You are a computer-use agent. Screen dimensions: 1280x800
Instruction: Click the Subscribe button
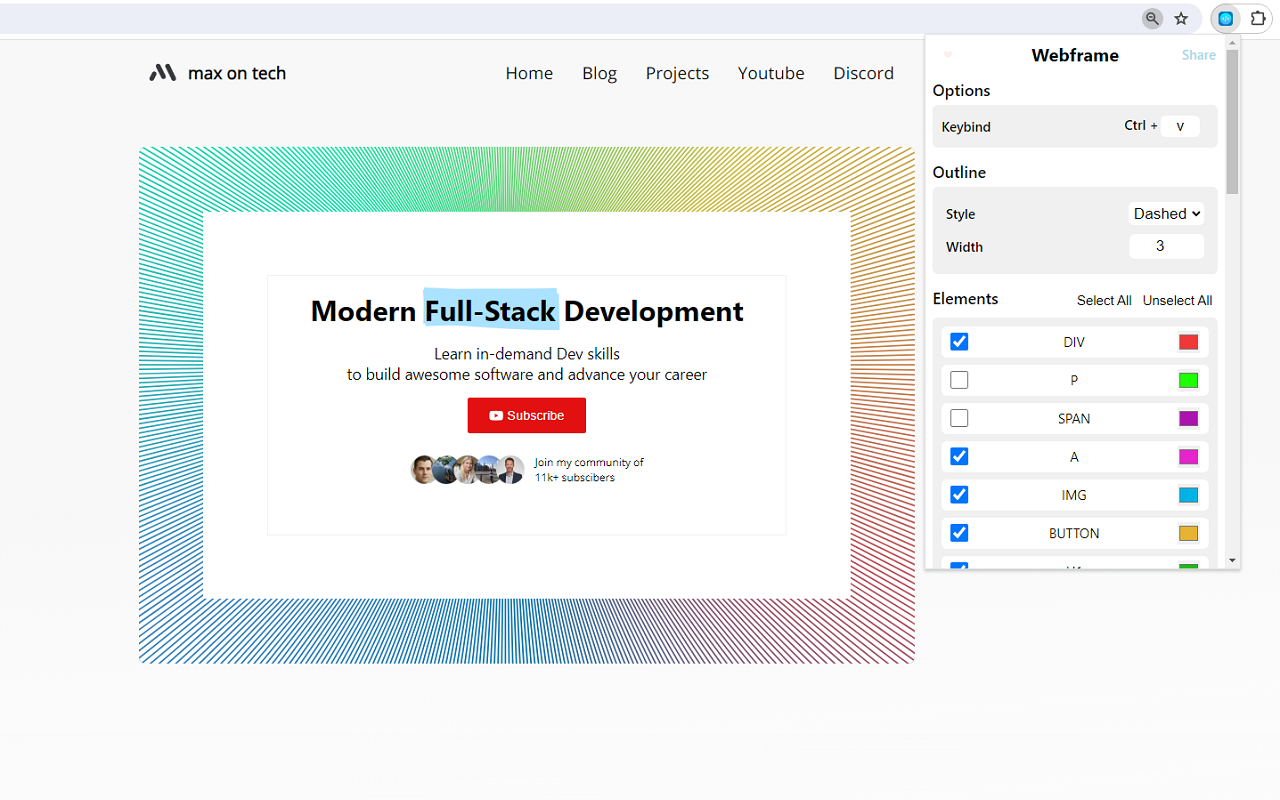527,415
